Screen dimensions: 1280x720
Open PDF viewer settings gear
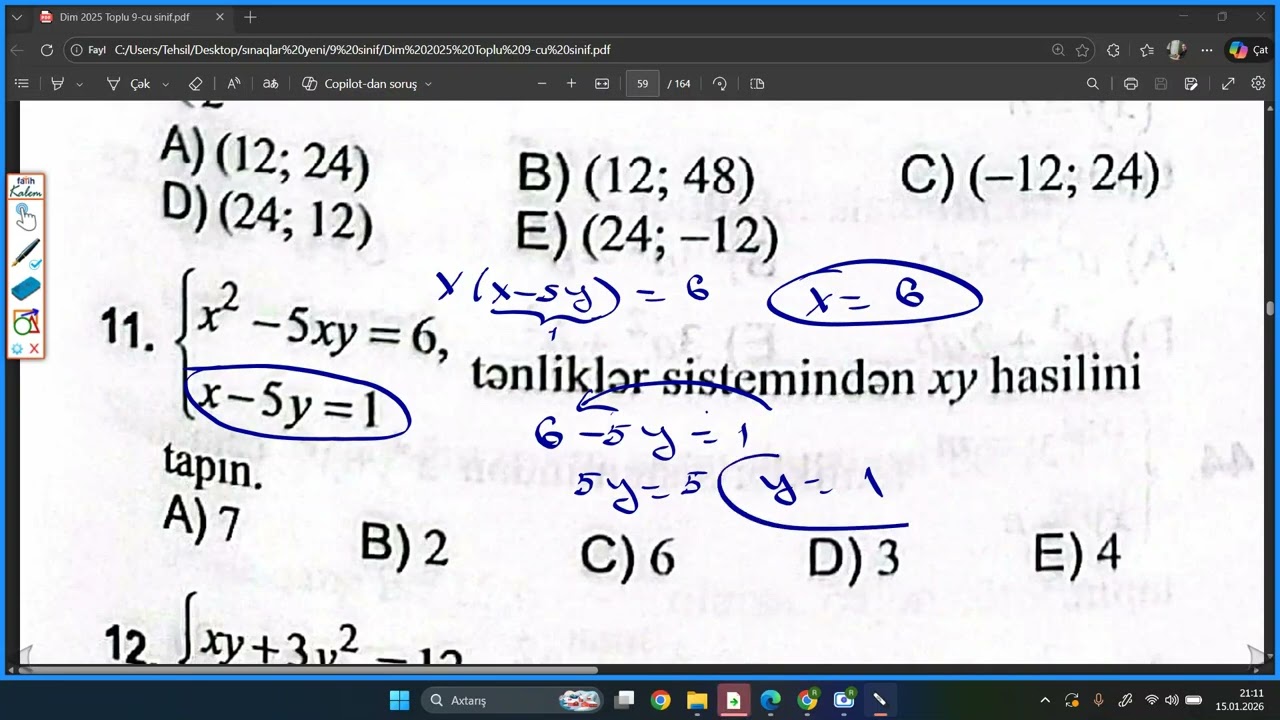tap(1258, 84)
